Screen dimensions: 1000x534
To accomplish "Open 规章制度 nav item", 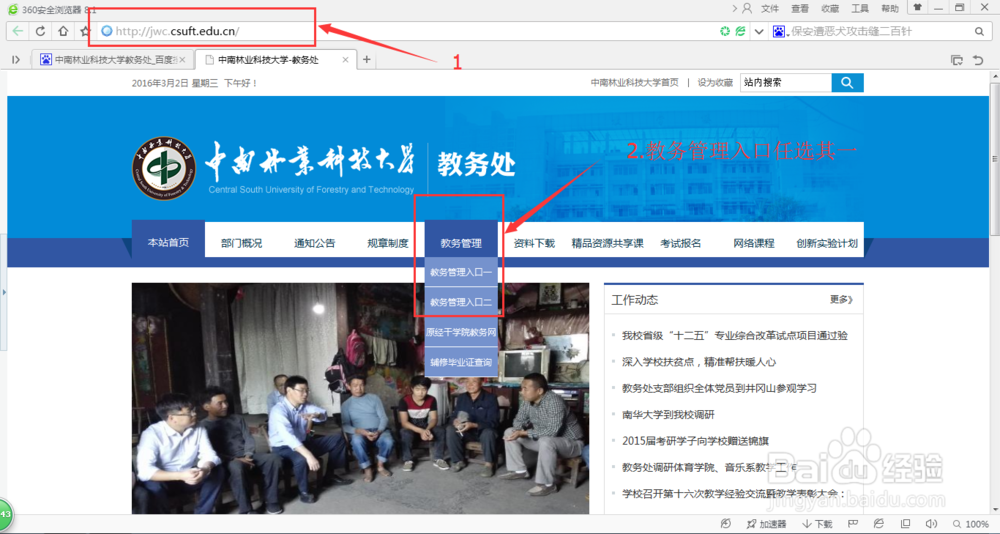I will coord(388,243).
